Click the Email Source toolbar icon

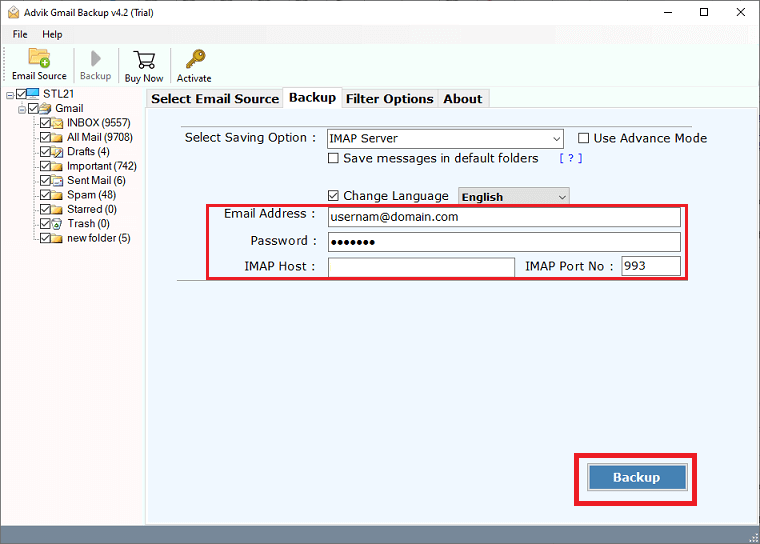coord(39,58)
